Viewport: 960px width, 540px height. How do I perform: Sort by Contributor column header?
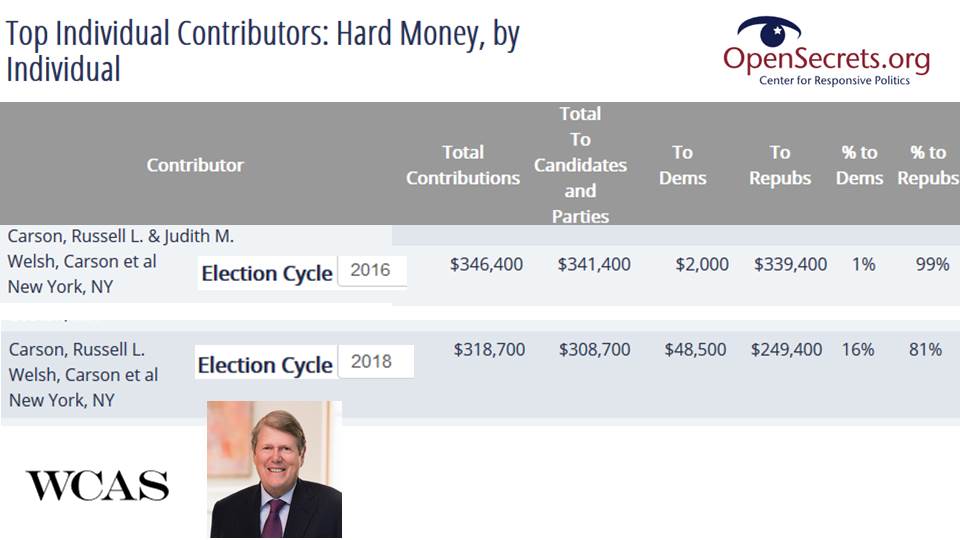195,165
